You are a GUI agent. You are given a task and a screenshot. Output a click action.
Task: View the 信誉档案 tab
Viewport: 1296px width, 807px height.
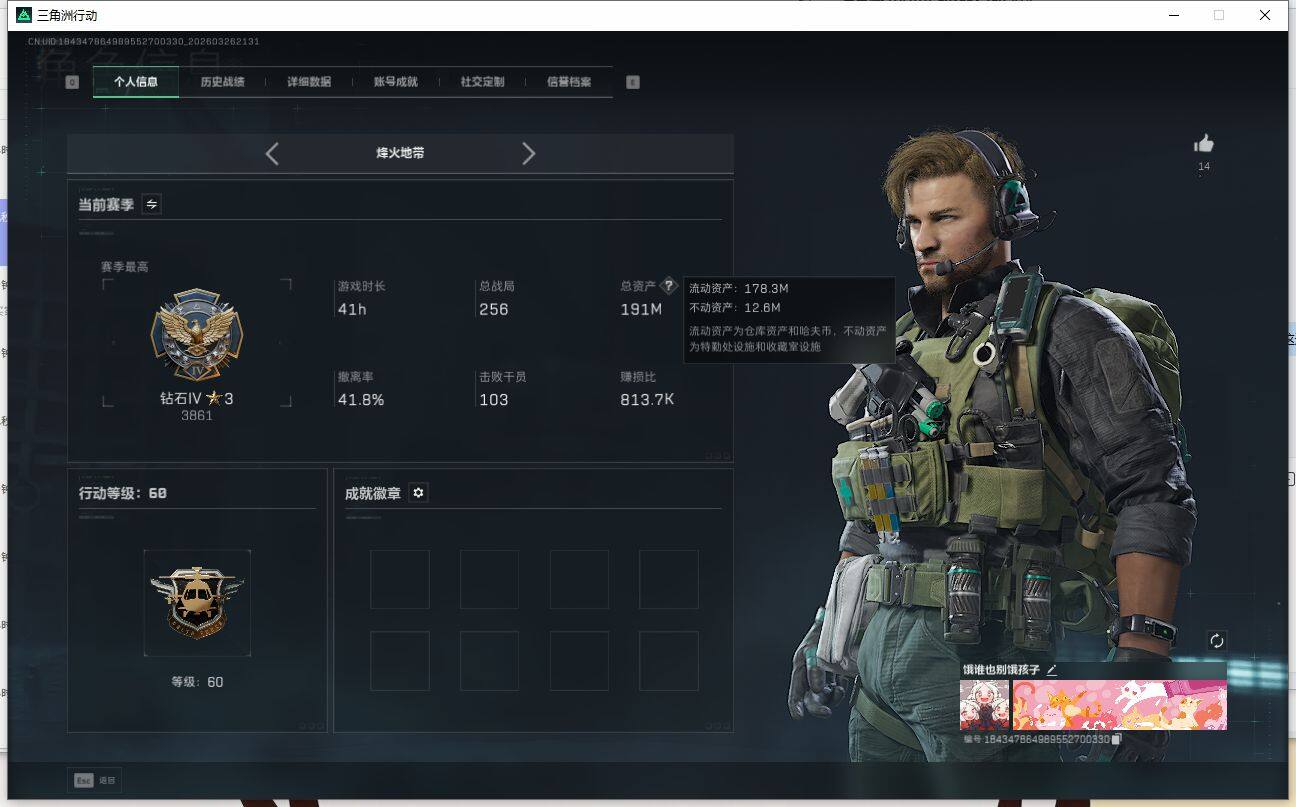(569, 82)
